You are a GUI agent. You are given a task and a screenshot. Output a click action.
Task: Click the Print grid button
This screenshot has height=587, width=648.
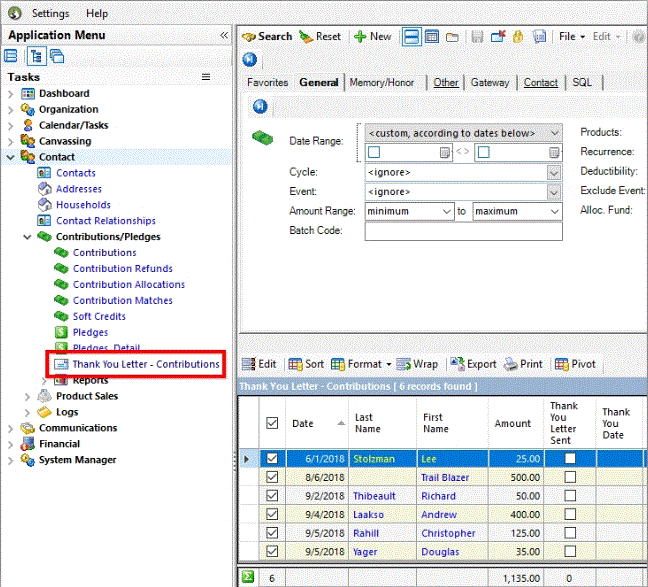tap(523, 364)
